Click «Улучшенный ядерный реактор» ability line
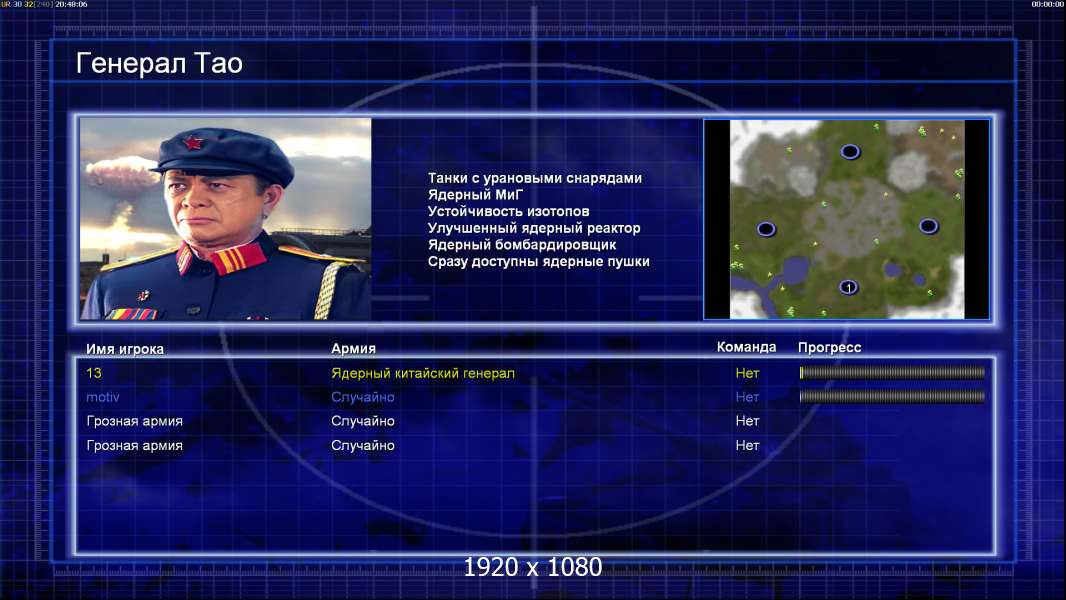 pyautogui.click(x=534, y=228)
